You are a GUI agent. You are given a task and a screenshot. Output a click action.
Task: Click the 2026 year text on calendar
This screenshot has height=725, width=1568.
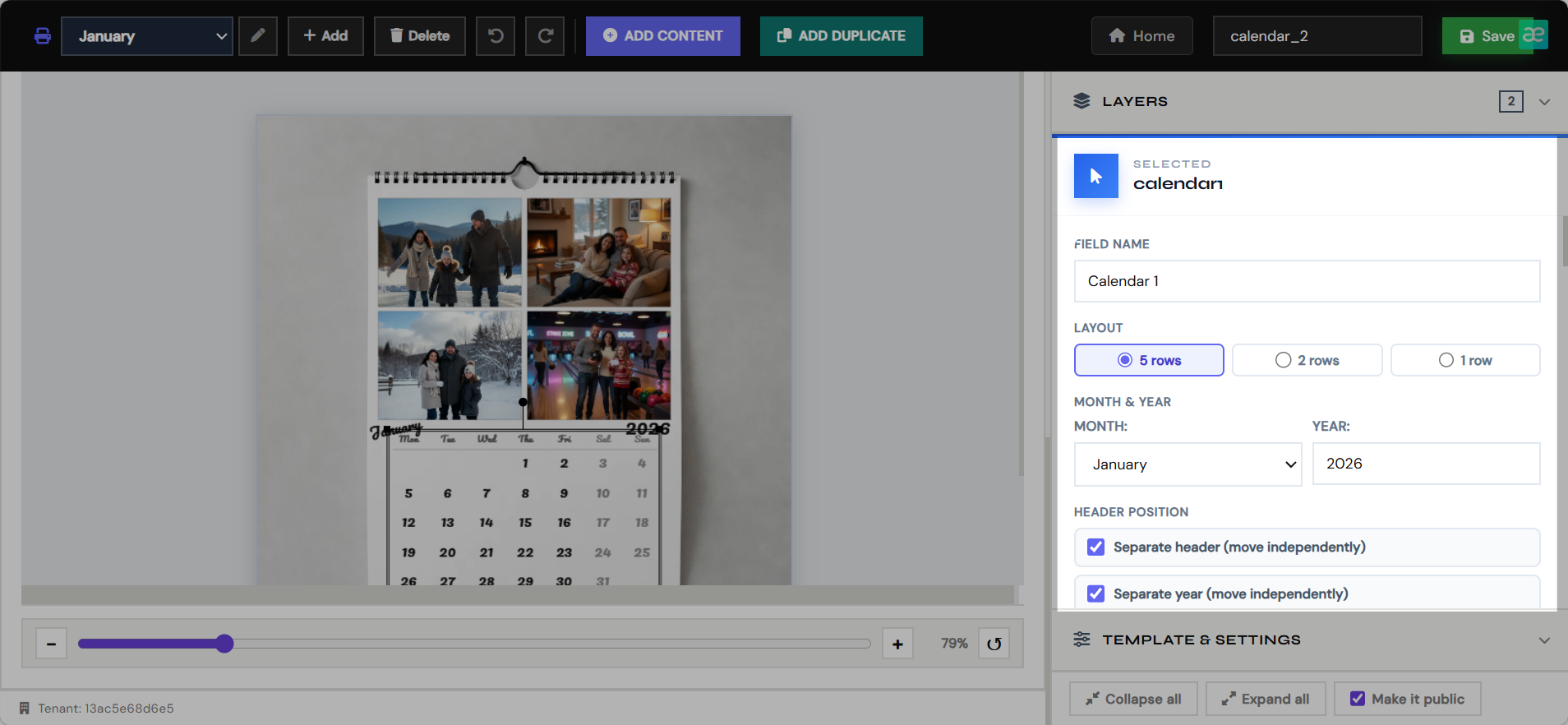point(648,428)
